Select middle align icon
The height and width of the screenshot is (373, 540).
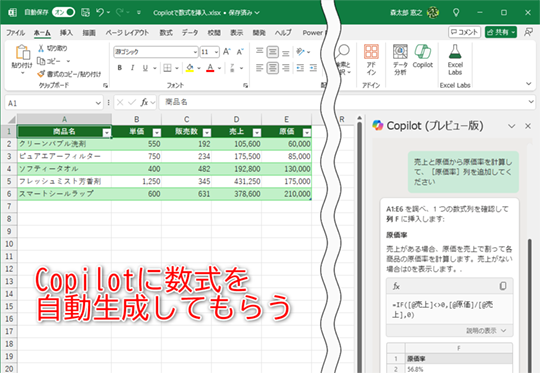pos(272,52)
